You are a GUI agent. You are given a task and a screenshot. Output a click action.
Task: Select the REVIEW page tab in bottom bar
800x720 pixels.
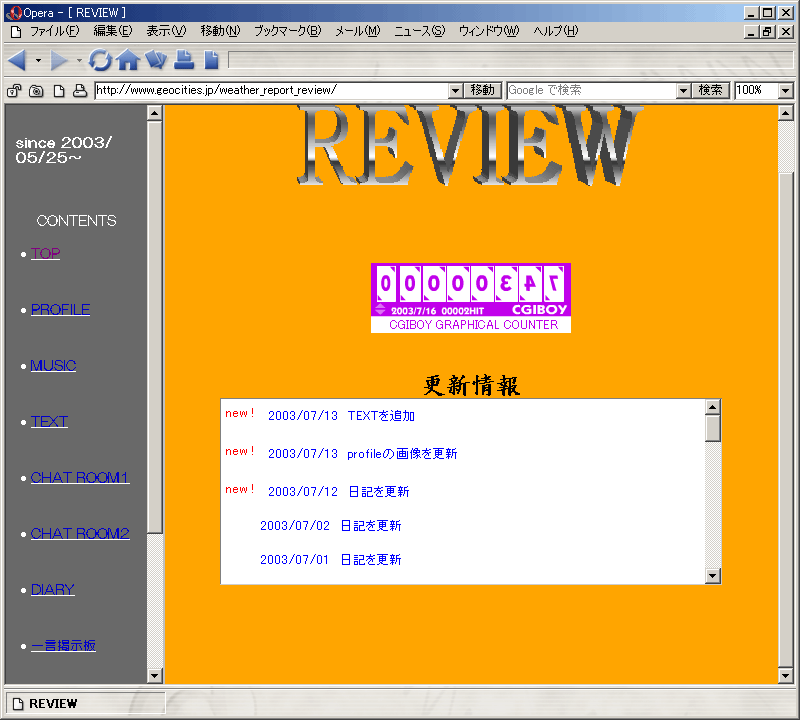(85, 704)
